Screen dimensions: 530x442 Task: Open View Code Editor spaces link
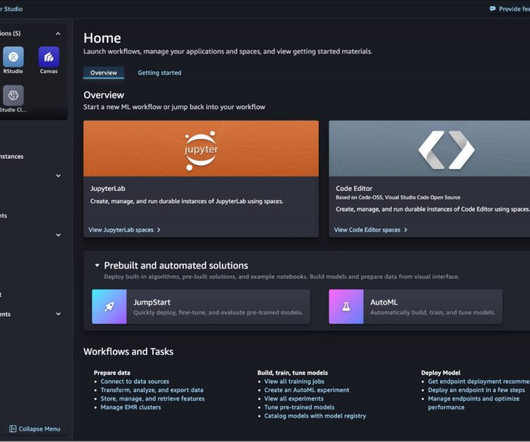(x=370, y=230)
